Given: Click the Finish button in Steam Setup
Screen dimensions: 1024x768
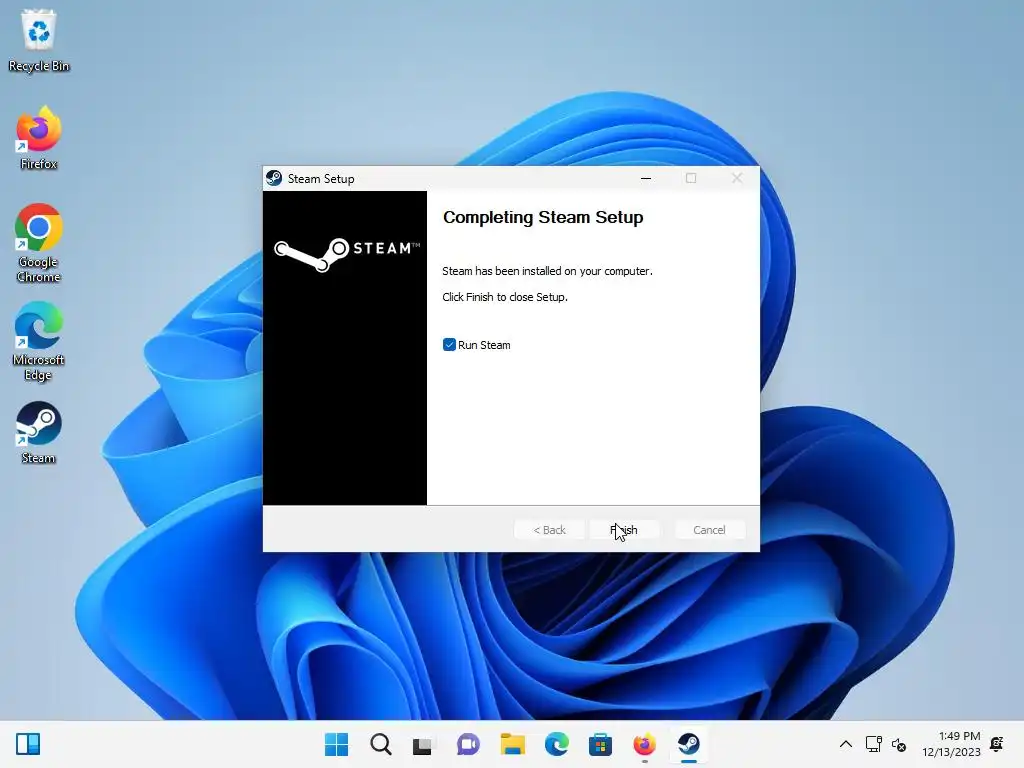Looking at the screenshot, I should (624, 530).
